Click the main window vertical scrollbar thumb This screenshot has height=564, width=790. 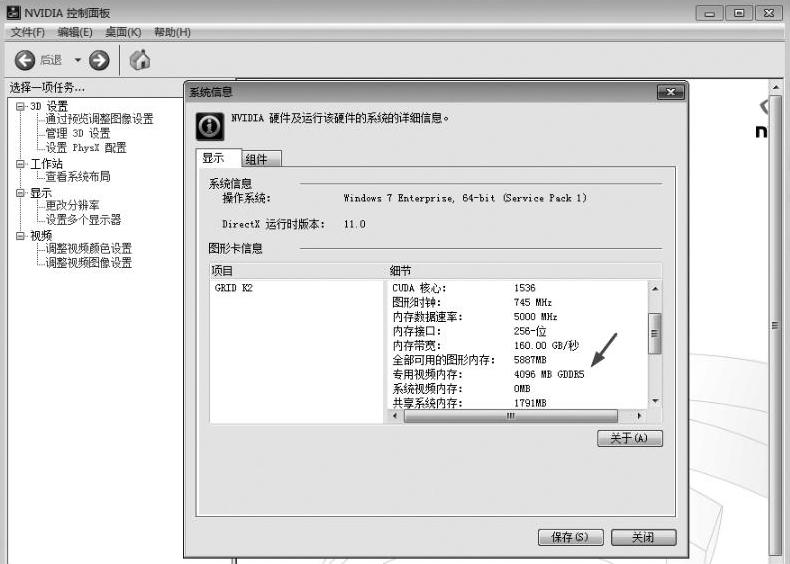point(775,325)
